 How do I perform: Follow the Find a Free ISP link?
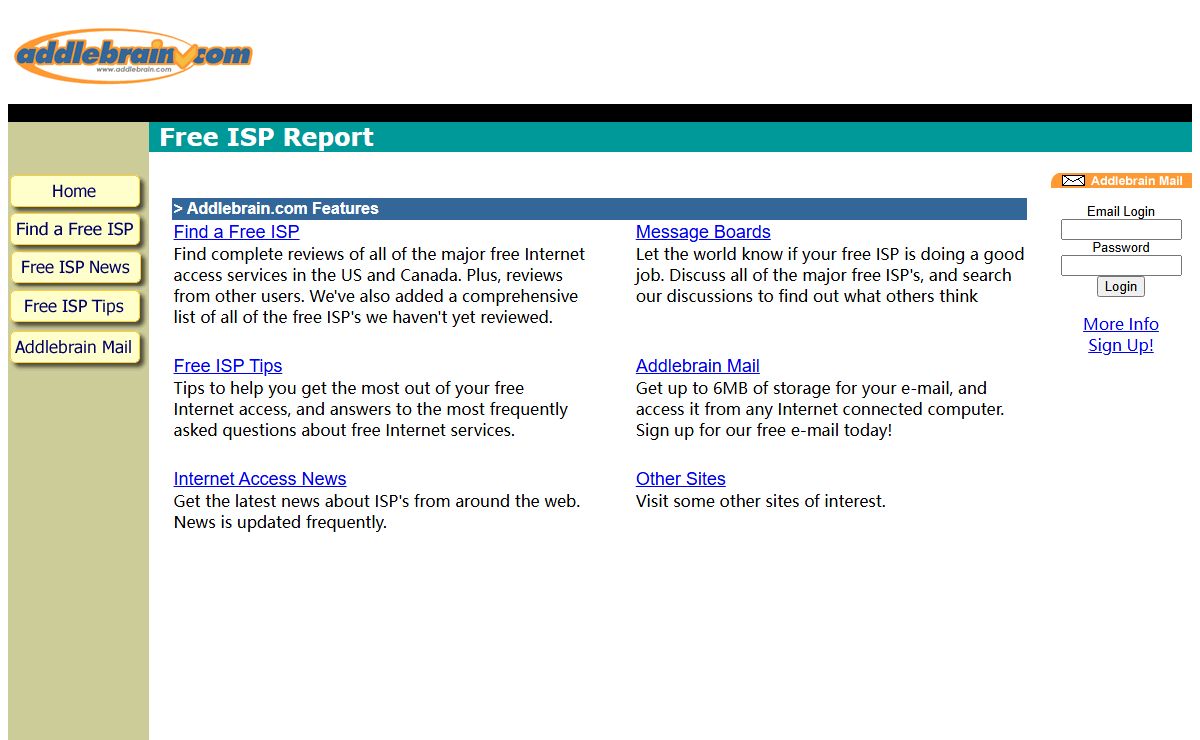click(236, 232)
